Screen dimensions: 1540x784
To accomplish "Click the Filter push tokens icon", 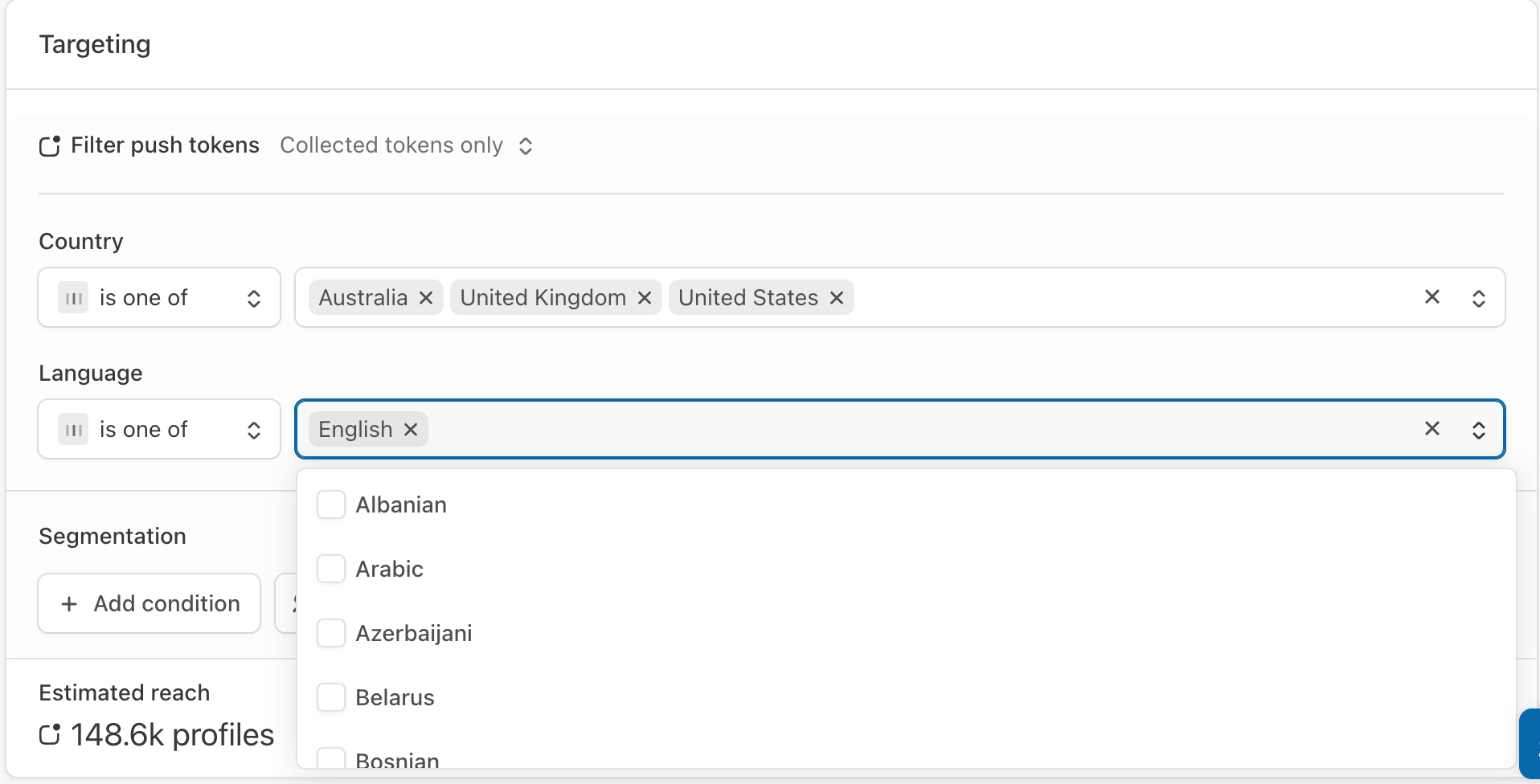I will (x=50, y=146).
